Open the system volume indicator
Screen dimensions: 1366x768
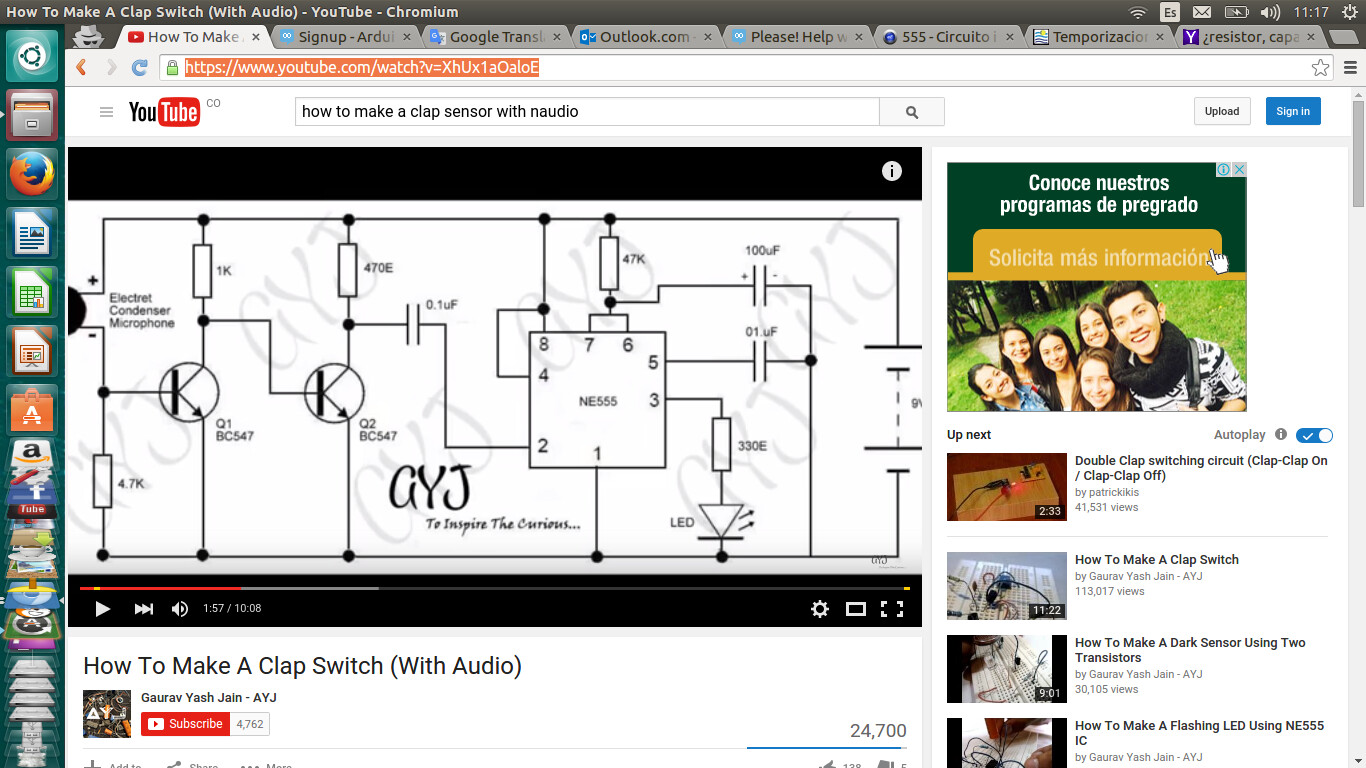[1270, 12]
